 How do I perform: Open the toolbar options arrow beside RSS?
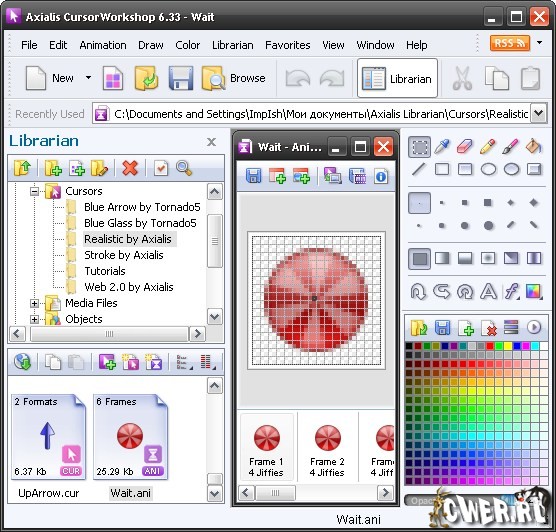click(x=539, y=43)
